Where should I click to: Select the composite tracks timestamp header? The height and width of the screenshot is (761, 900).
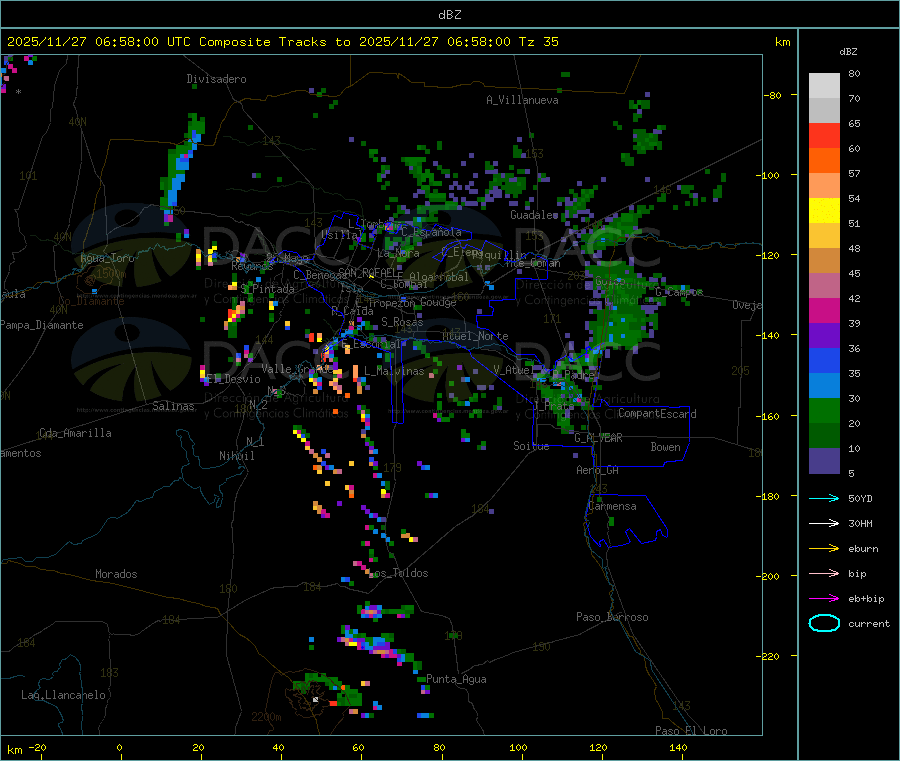tap(283, 42)
